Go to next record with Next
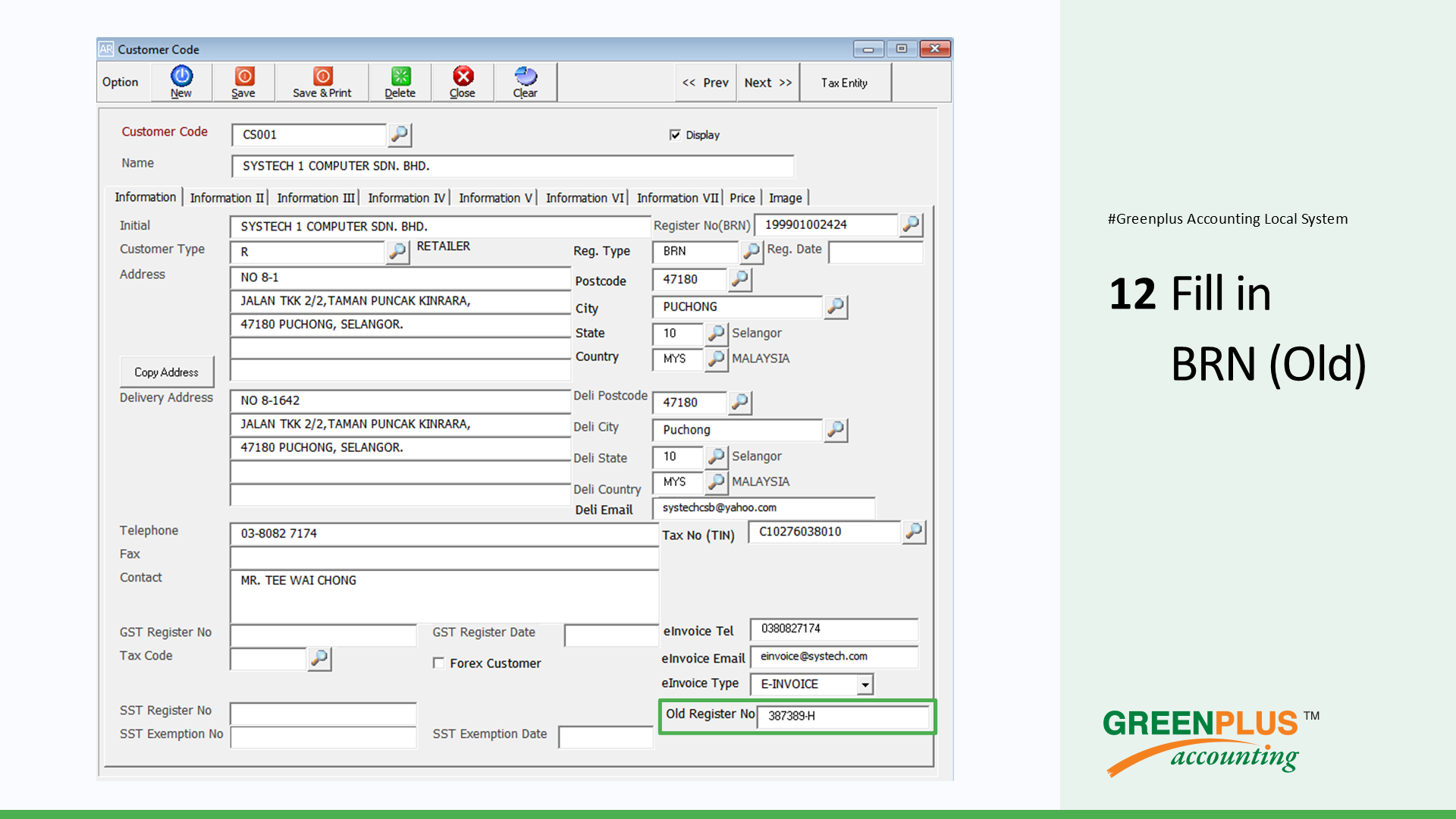Screen dimensions: 1456x819 768,83
